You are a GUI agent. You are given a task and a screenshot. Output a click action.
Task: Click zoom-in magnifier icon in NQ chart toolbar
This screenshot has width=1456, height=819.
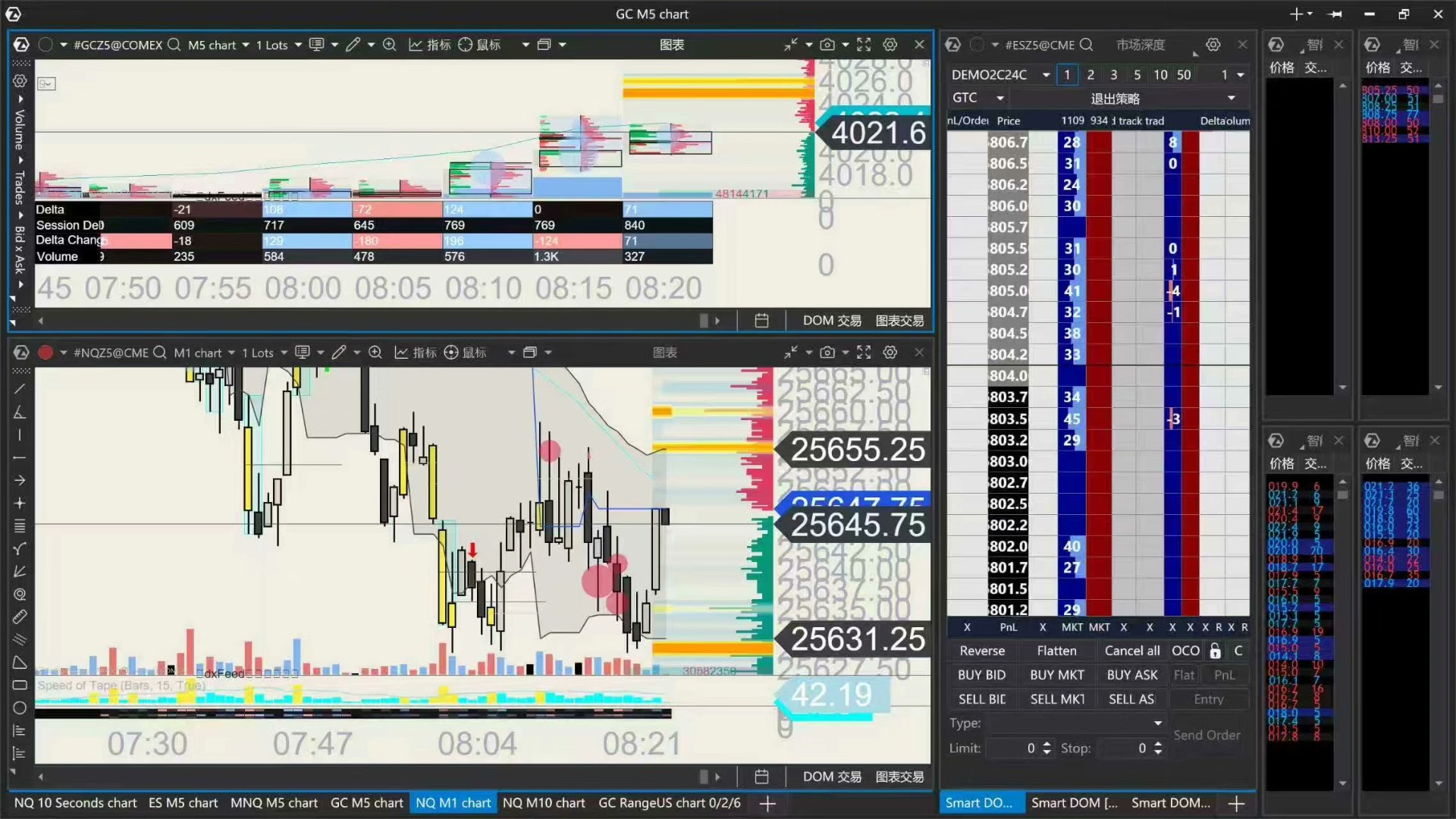tap(375, 353)
